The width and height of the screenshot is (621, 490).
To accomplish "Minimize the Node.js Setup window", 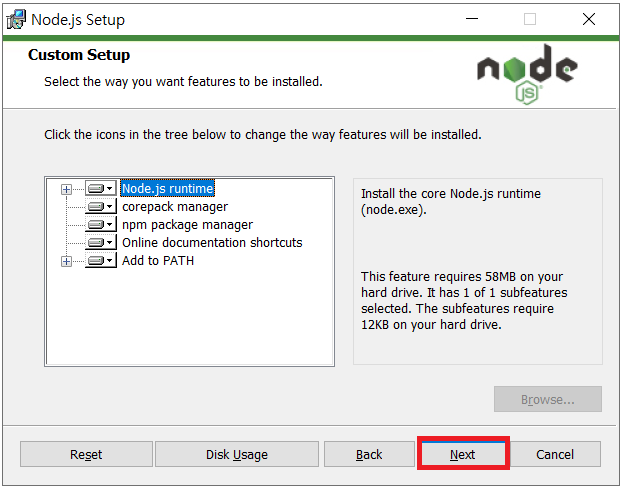I will point(472,19).
